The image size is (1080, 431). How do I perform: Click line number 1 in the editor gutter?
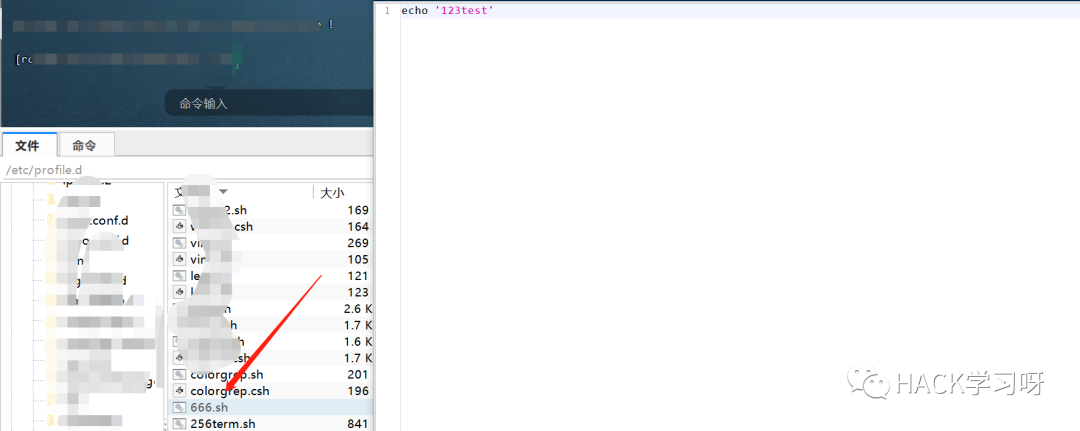click(387, 11)
